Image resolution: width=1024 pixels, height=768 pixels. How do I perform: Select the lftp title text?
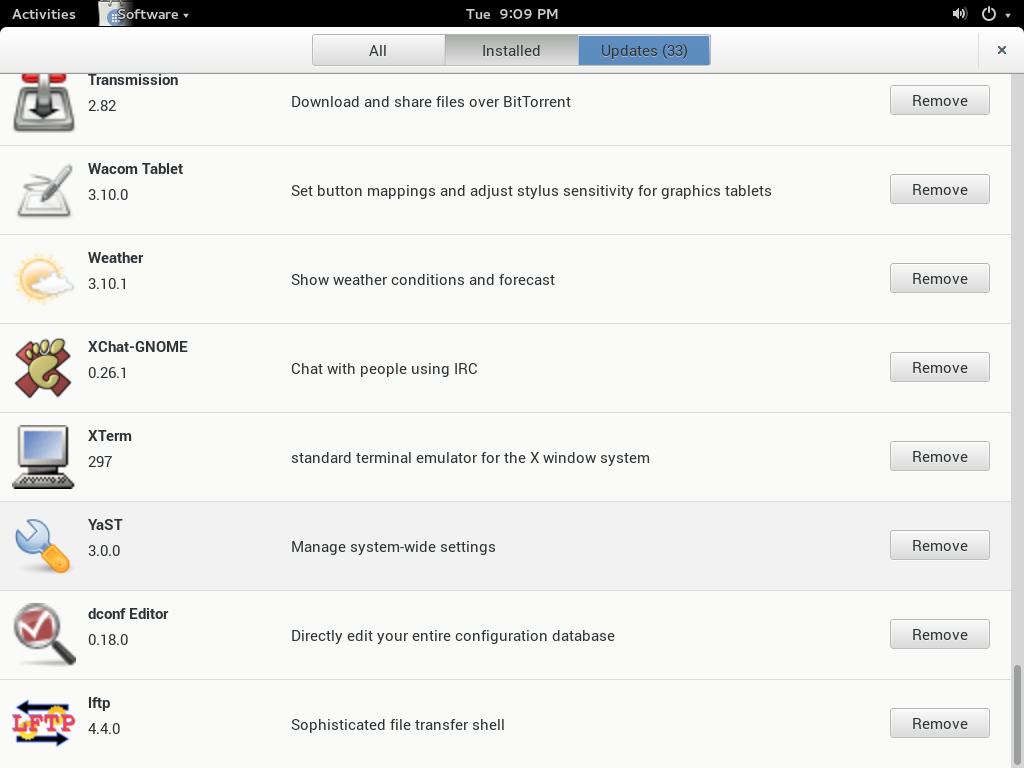[99, 703]
